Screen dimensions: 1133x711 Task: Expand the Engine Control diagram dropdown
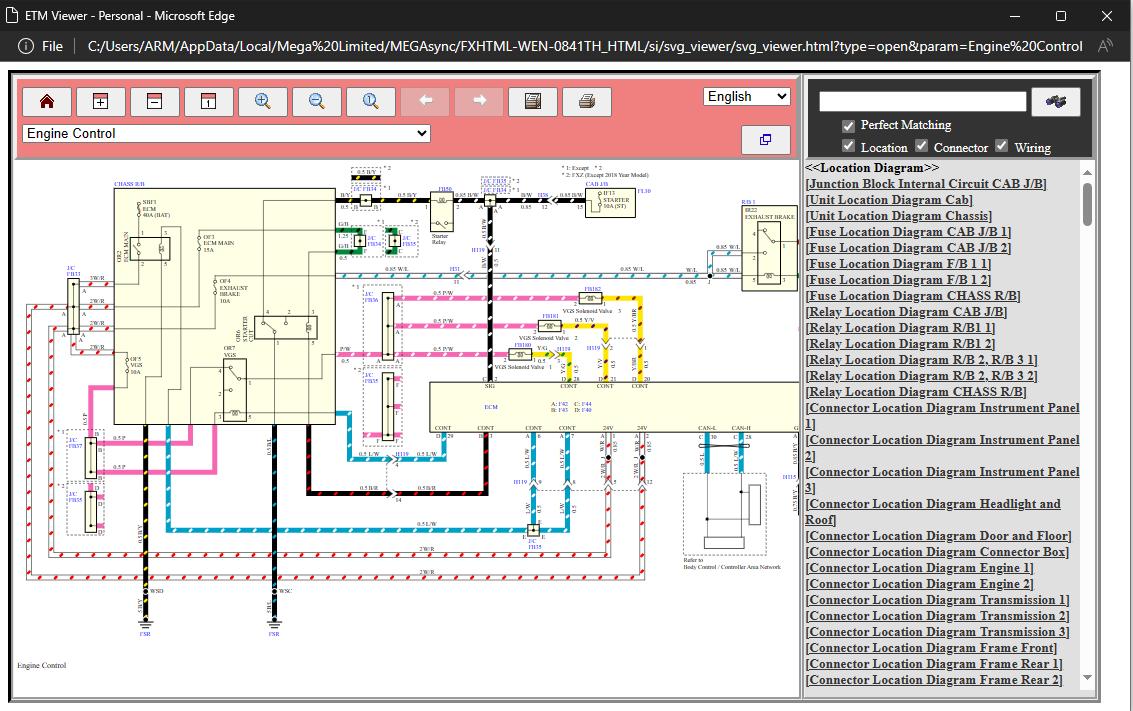(226, 133)
